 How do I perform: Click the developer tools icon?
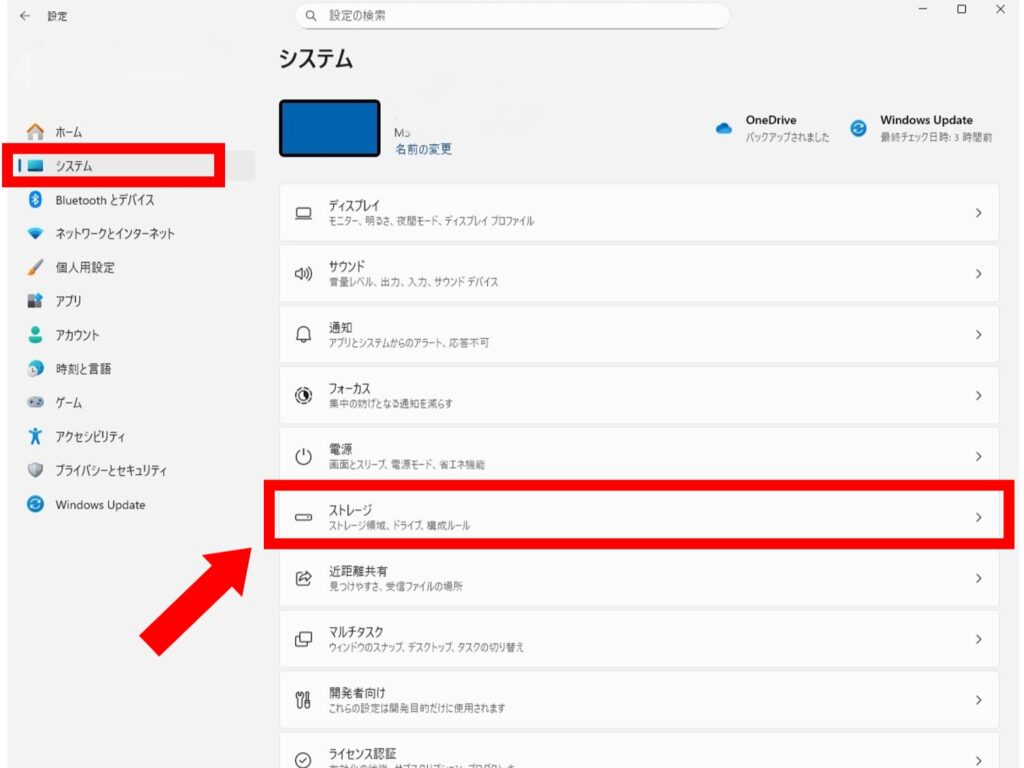pyautogui.click(x=303, y=700)
